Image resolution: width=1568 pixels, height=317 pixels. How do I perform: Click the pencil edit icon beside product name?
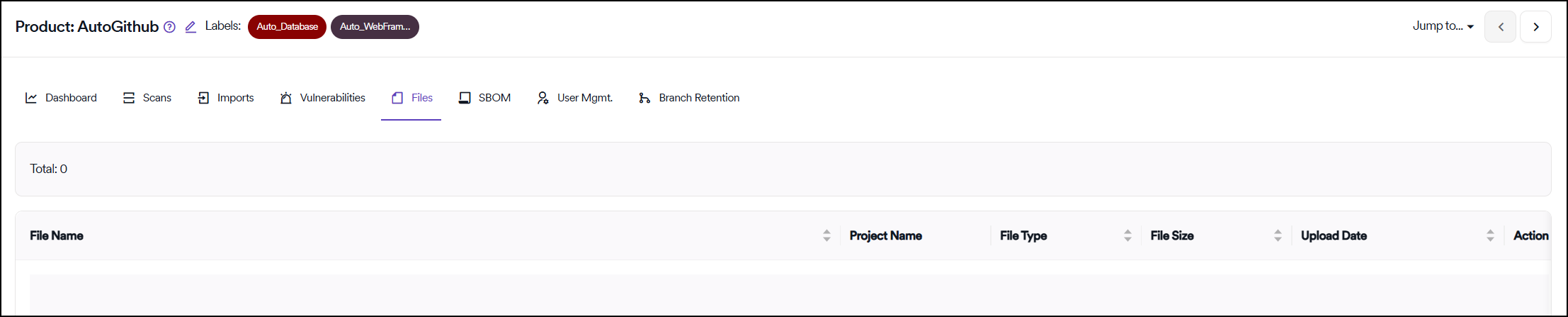[191, 27]
